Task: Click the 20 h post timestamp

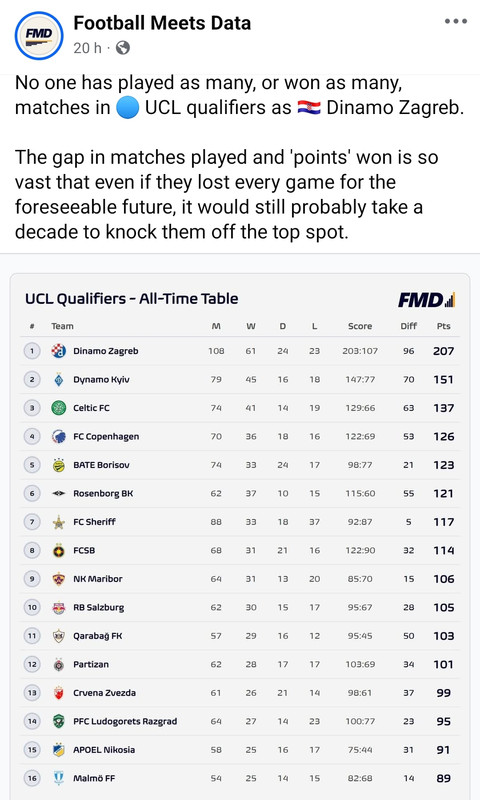Action: pyautogui.click(x=87, y=48)
